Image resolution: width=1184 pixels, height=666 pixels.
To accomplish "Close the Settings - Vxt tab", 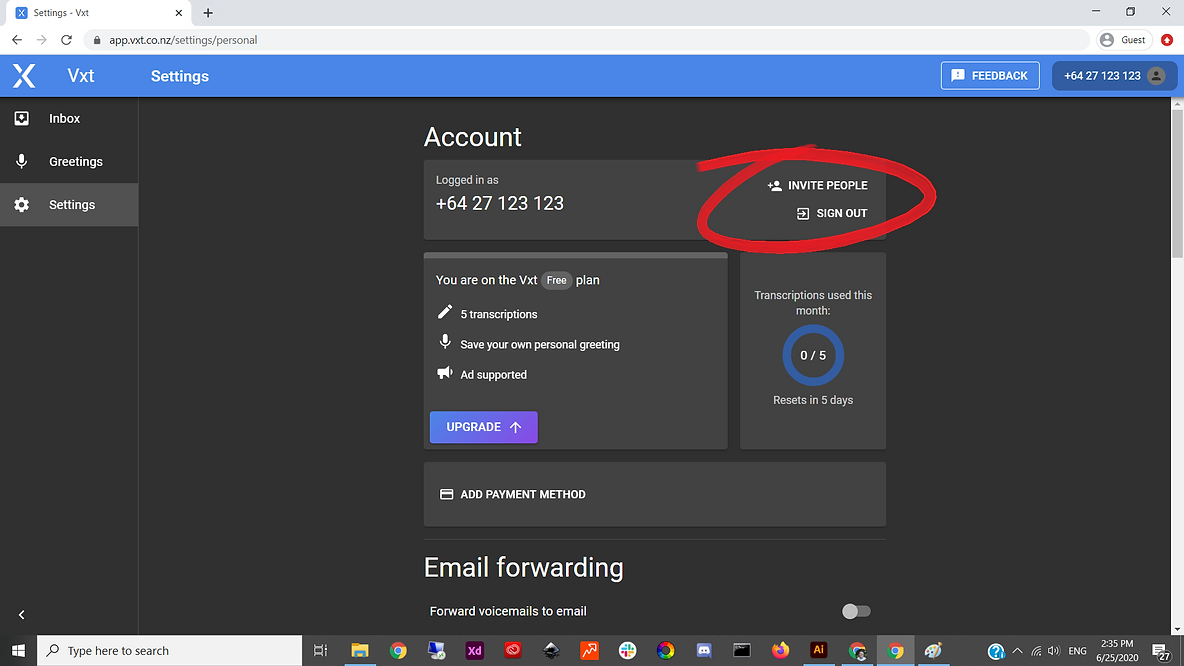I will 179,13.
